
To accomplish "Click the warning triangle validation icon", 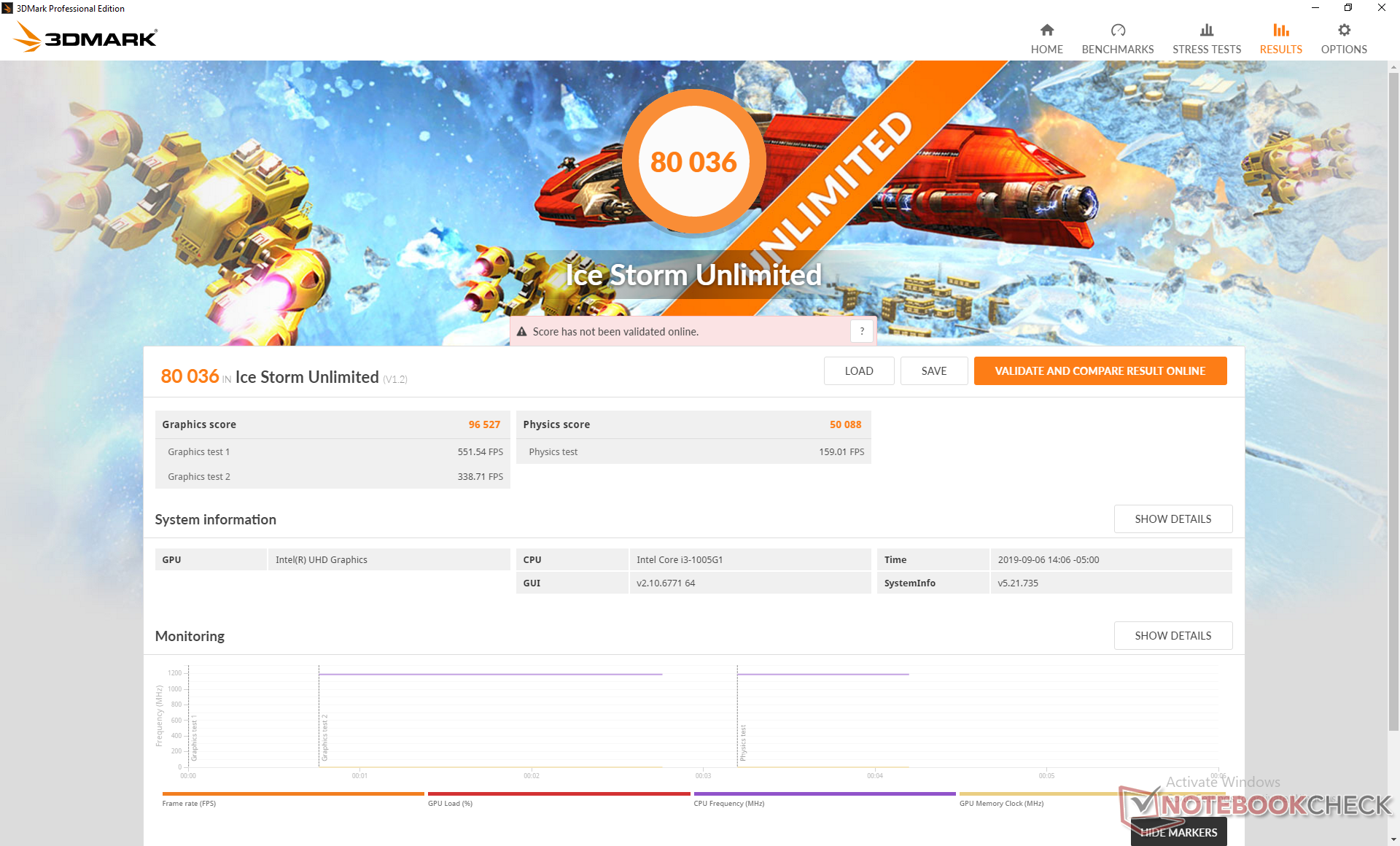I will 522,332.
